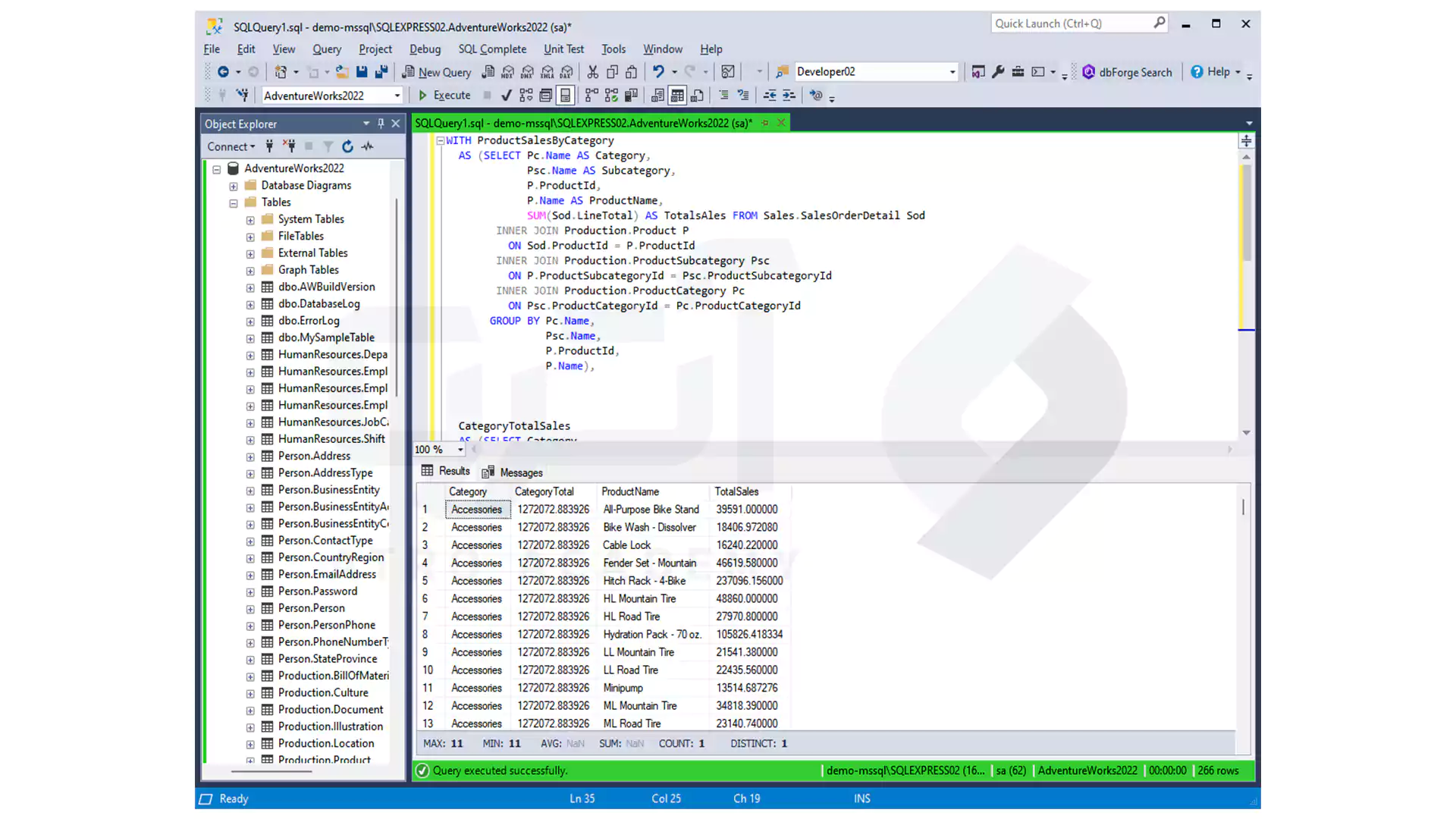Expand the System Tables folder
Image resolution: width=1456 pixels, height=819 pixels.
point(250,220)
